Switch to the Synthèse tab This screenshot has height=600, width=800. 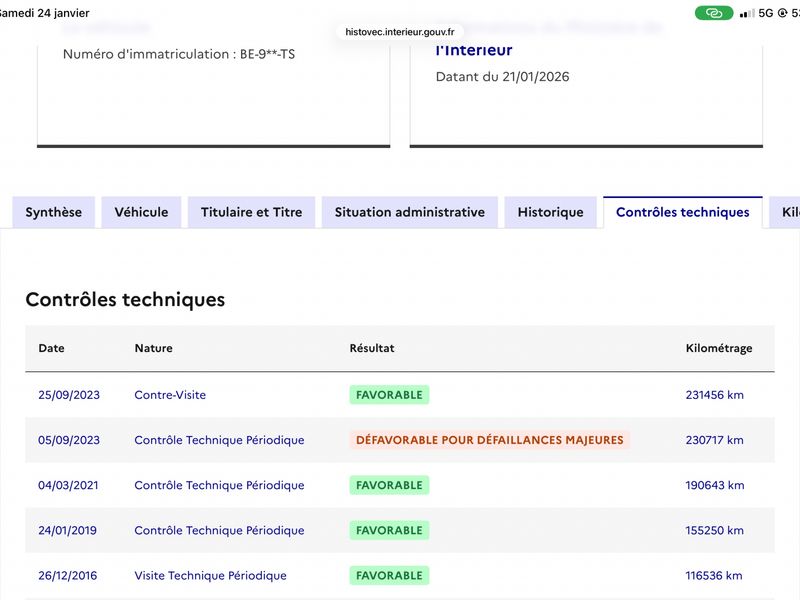click(x=54, y=212)
